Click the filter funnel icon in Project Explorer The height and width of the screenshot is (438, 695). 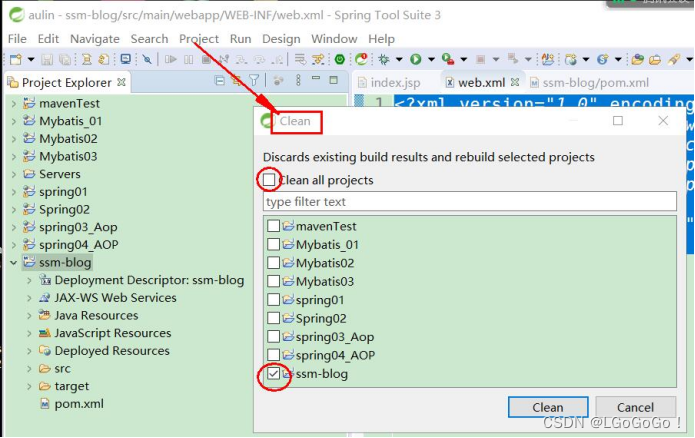click(x=254, y=80)
